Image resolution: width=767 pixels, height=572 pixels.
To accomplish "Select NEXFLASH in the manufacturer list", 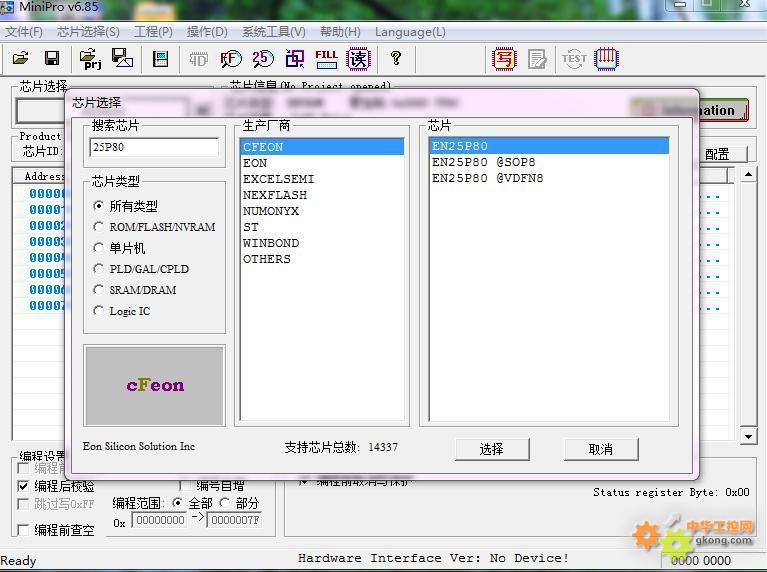I will pos(322,195).
